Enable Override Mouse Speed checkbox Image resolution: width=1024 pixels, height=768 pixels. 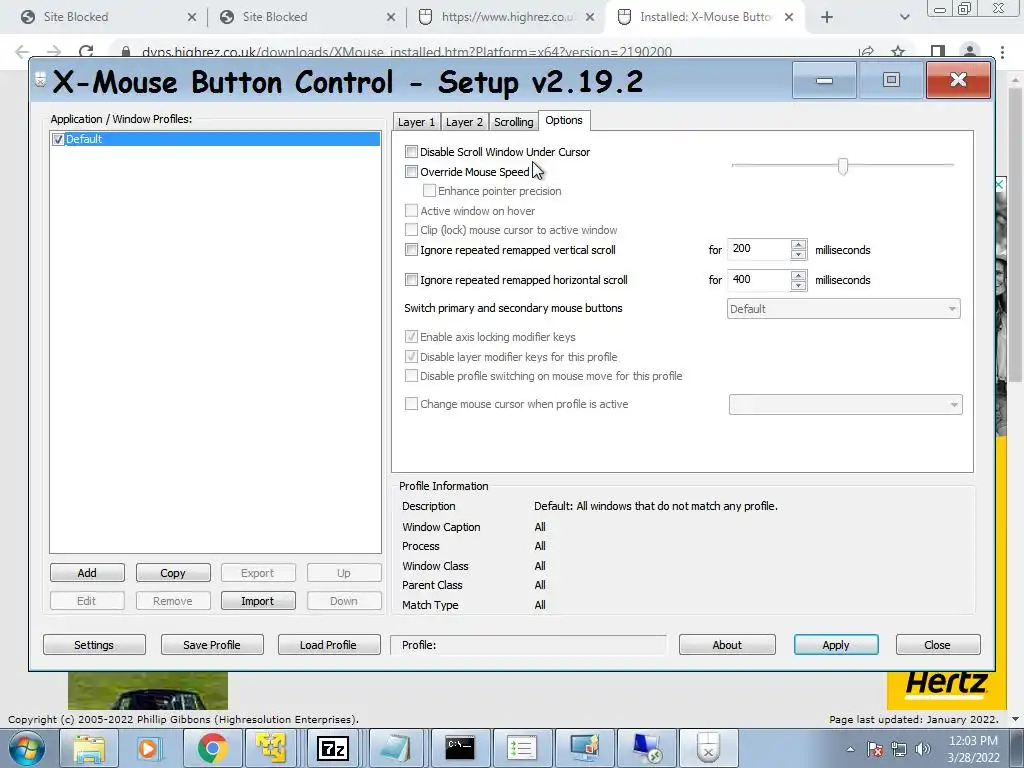pyautogui.click(x=411, y=172)
